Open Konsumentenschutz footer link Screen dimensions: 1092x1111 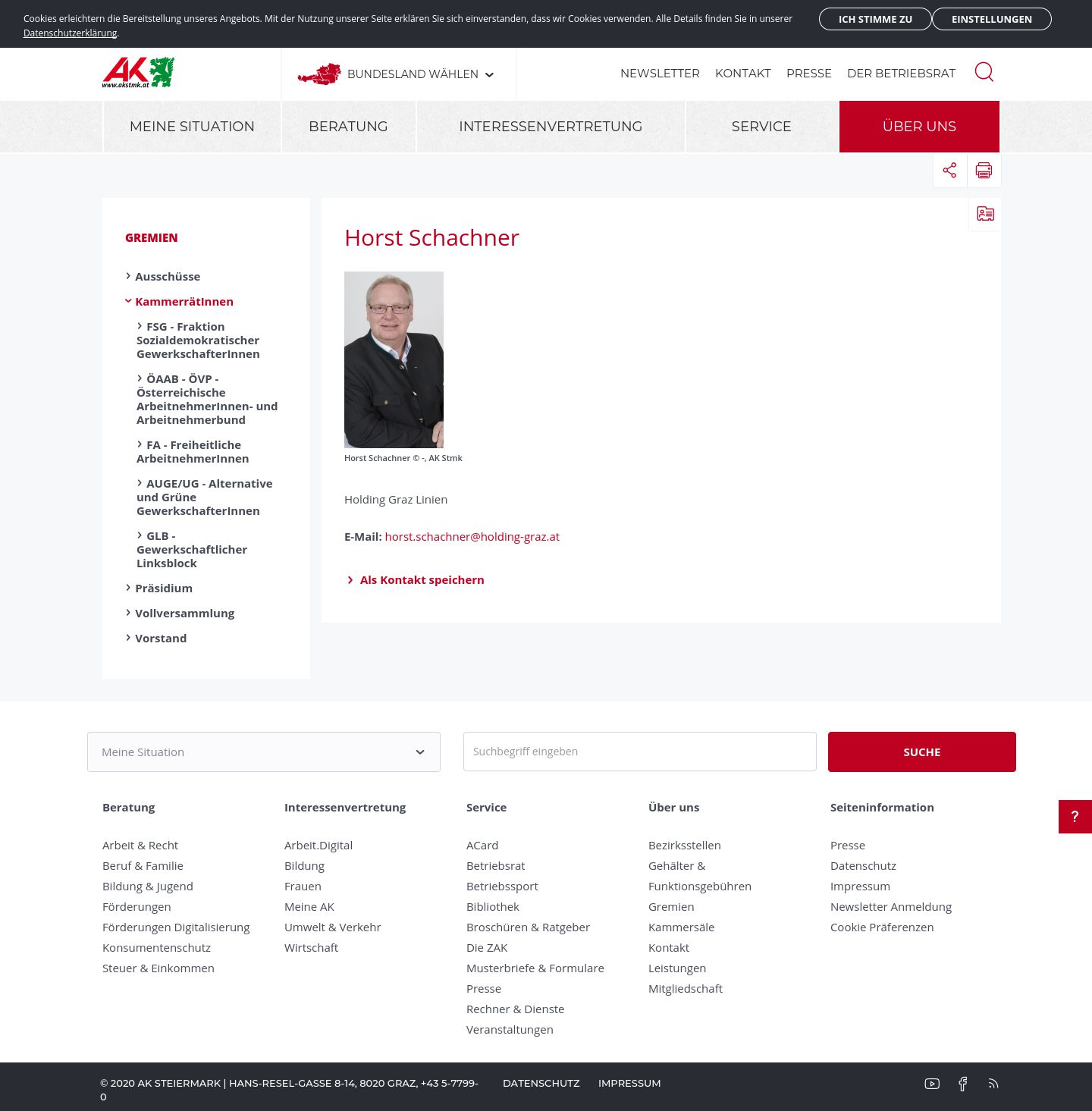(x=156, y=947)
